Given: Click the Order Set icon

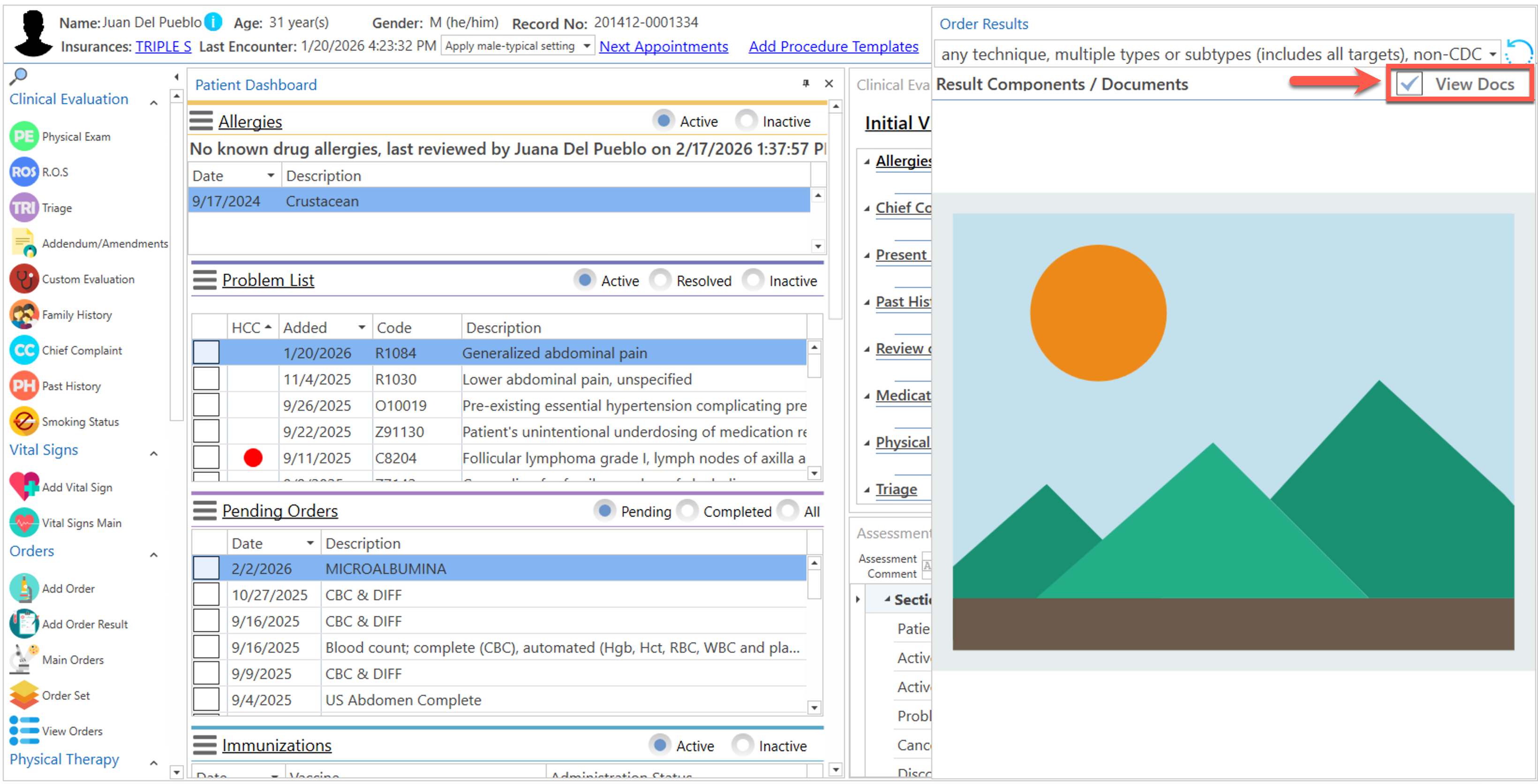Looking at the screenshot, I should tap(24, 696).
